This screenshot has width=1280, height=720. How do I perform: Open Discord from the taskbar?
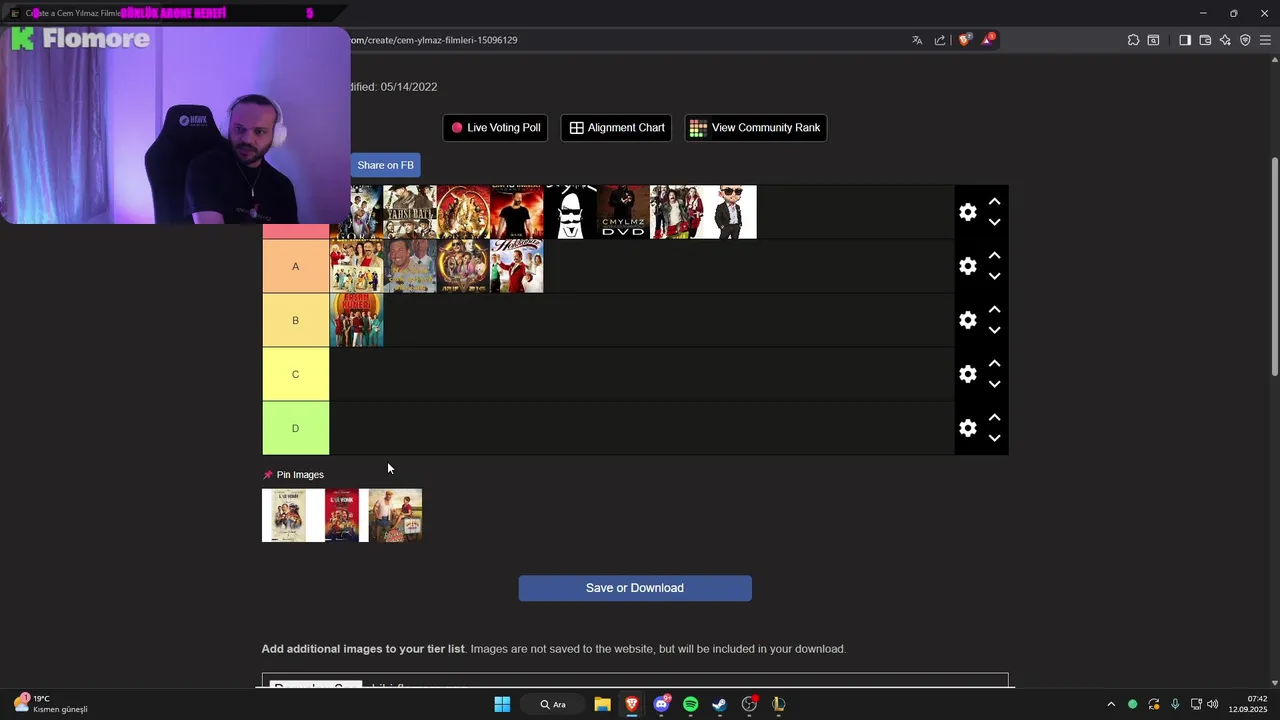click(661, 704)
